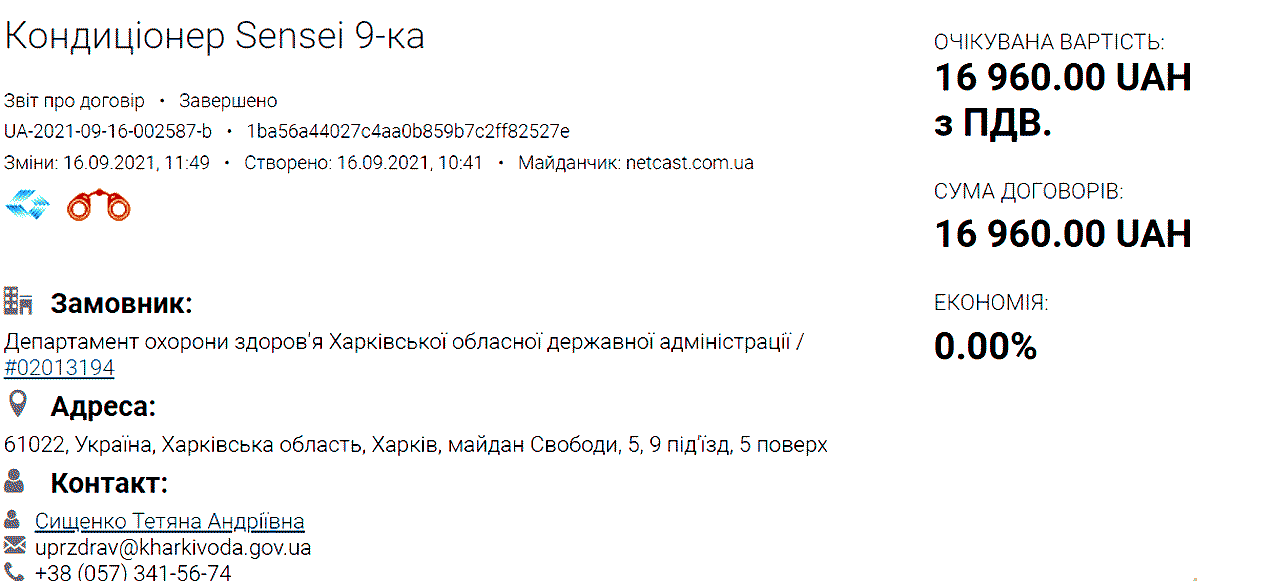Click the person icon beside Контакт heading
The image size is (1280, 581).
14,481
